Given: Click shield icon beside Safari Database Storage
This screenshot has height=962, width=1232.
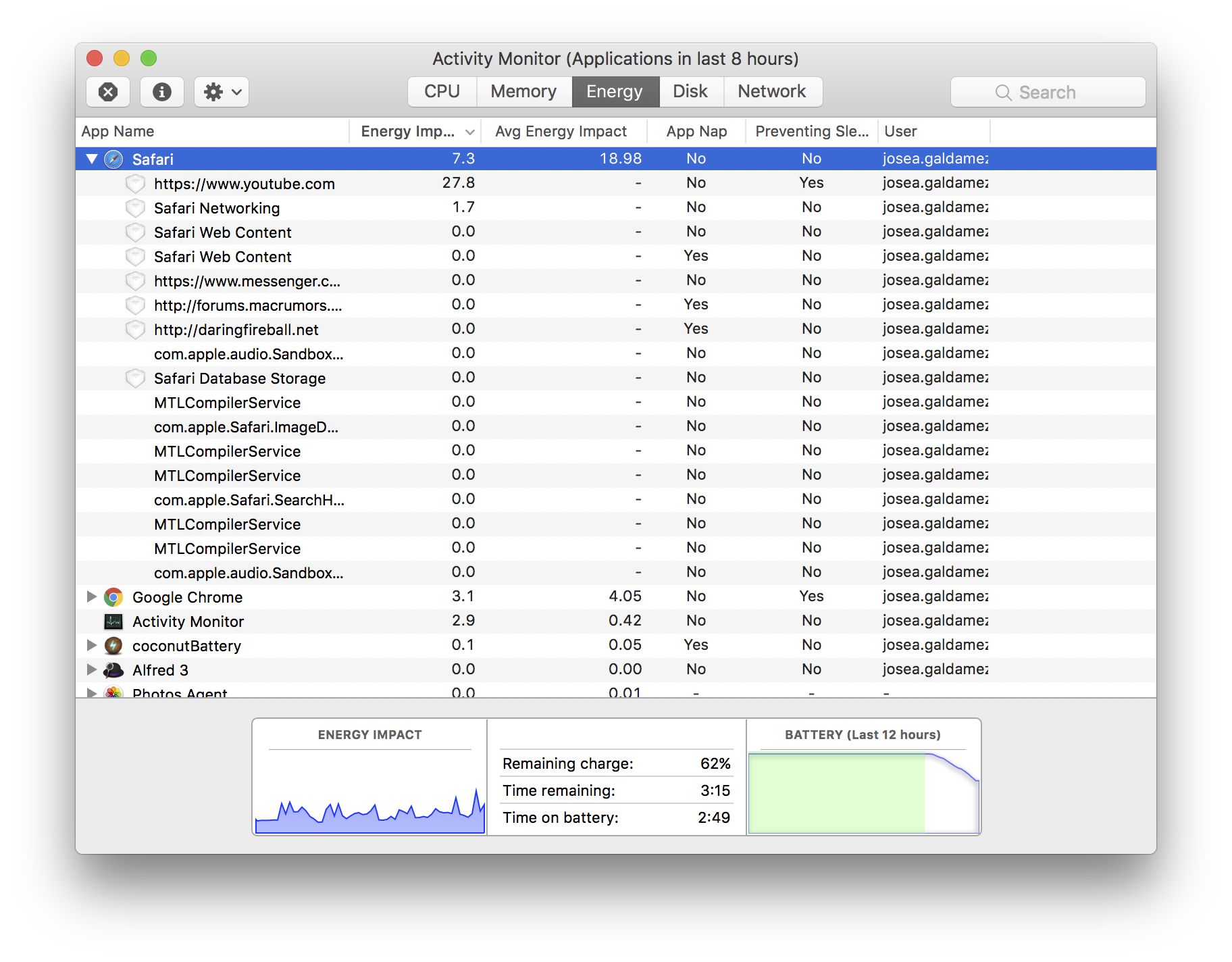Looking at the screenshot, I should point(136,378).
